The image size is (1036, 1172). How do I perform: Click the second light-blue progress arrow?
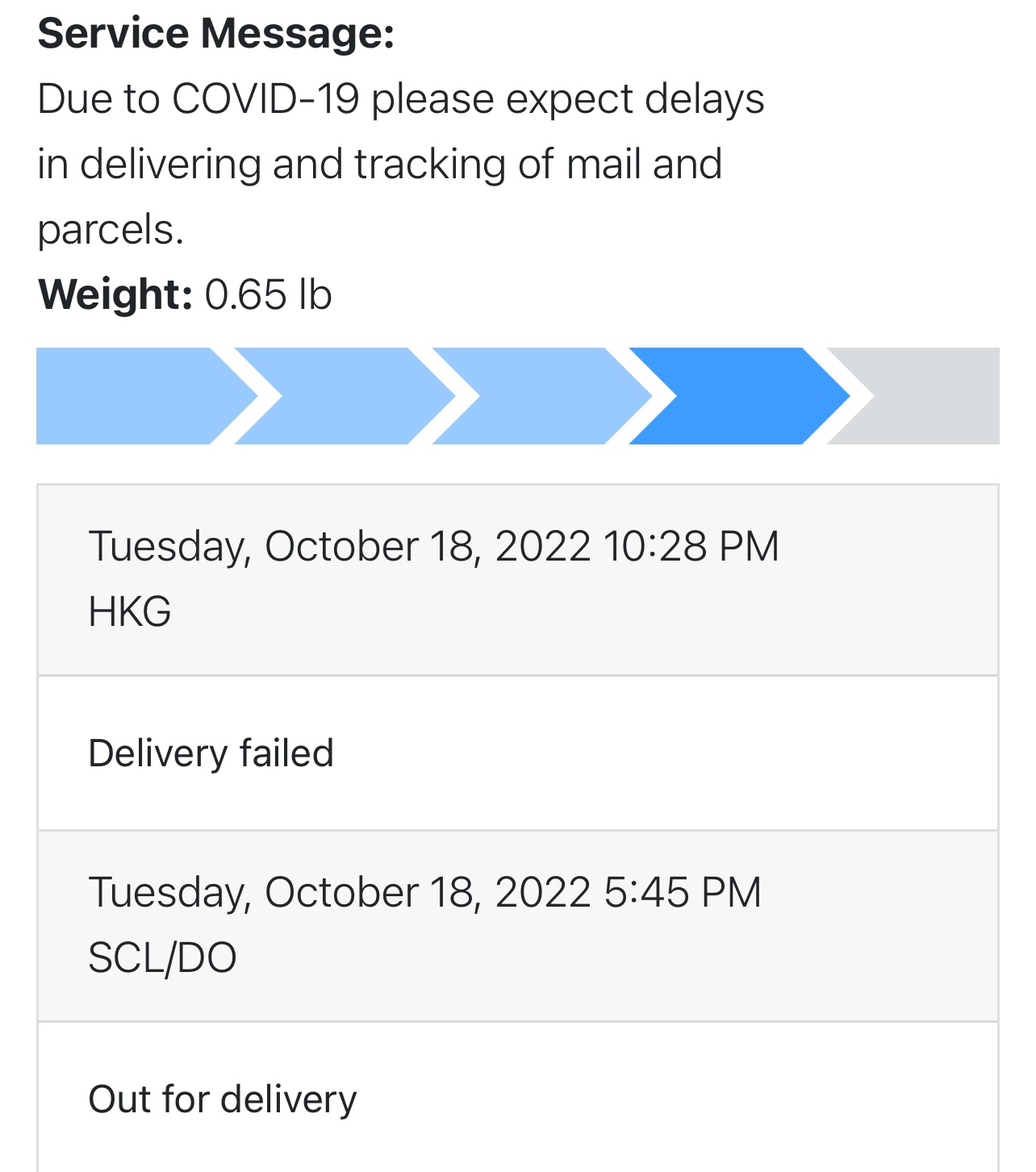pyautogui.click(x=345, y=396)
